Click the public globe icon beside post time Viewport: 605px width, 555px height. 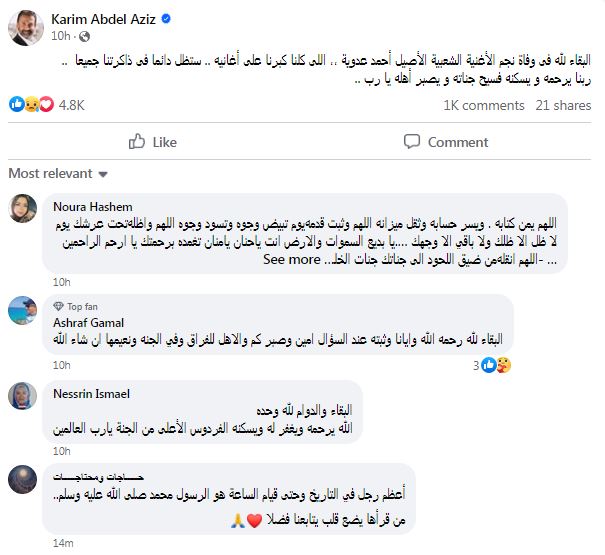(x=83, y=36)
